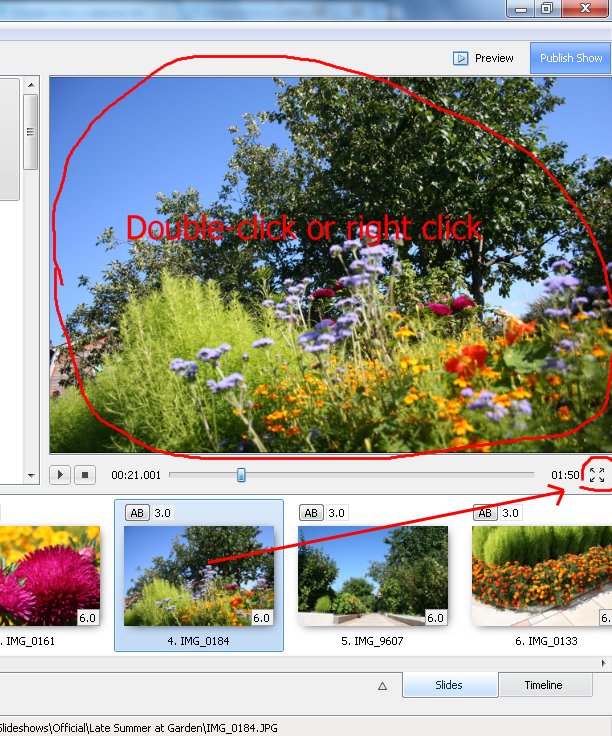Click slide duration 6.0 on IMG_9607
Viewport: 612px width, 736px height.
coord(436,618)
